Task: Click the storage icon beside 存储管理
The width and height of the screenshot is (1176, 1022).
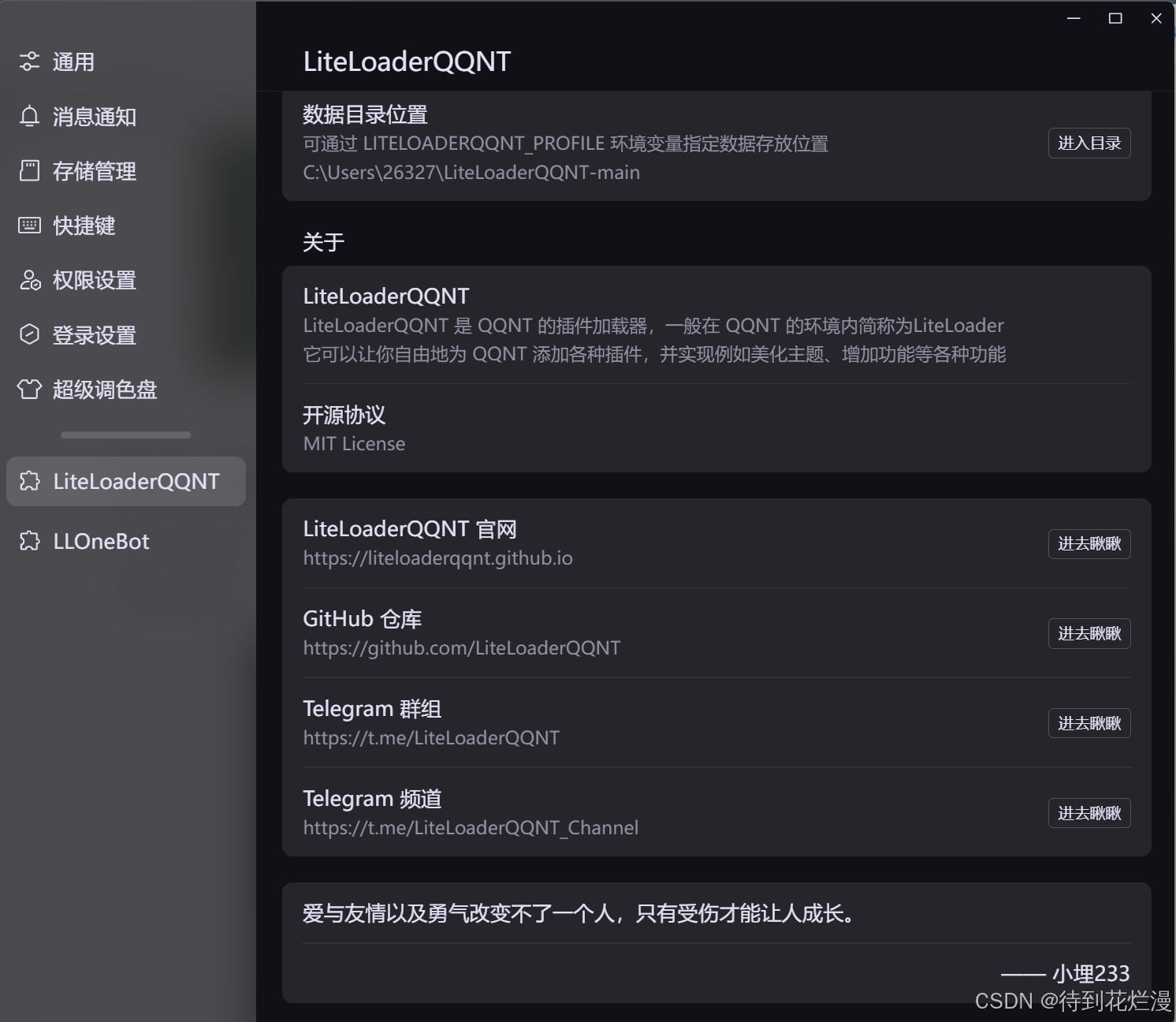Action: [x=29, y=170]
